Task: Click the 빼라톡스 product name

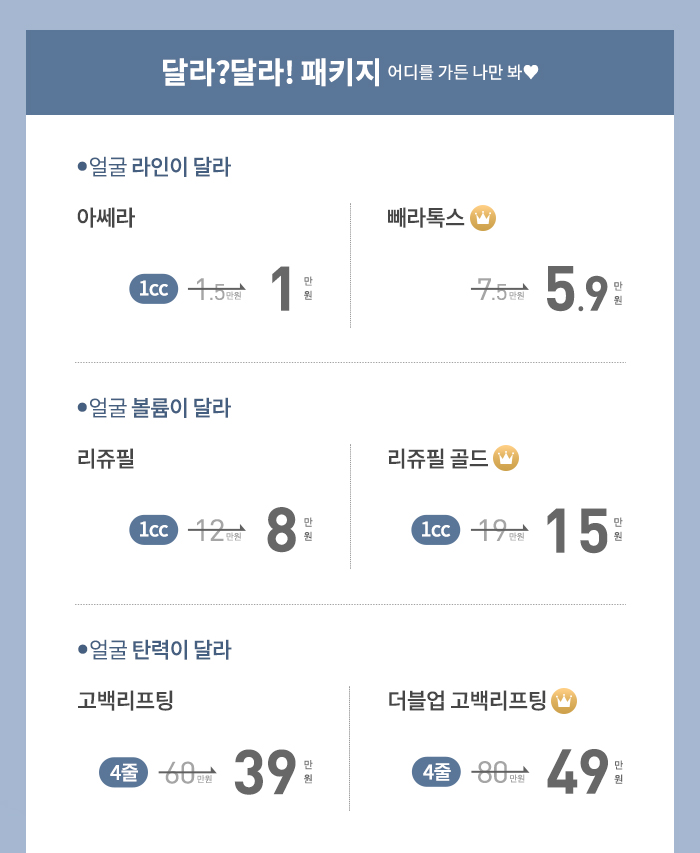Action: pos(426,218)
